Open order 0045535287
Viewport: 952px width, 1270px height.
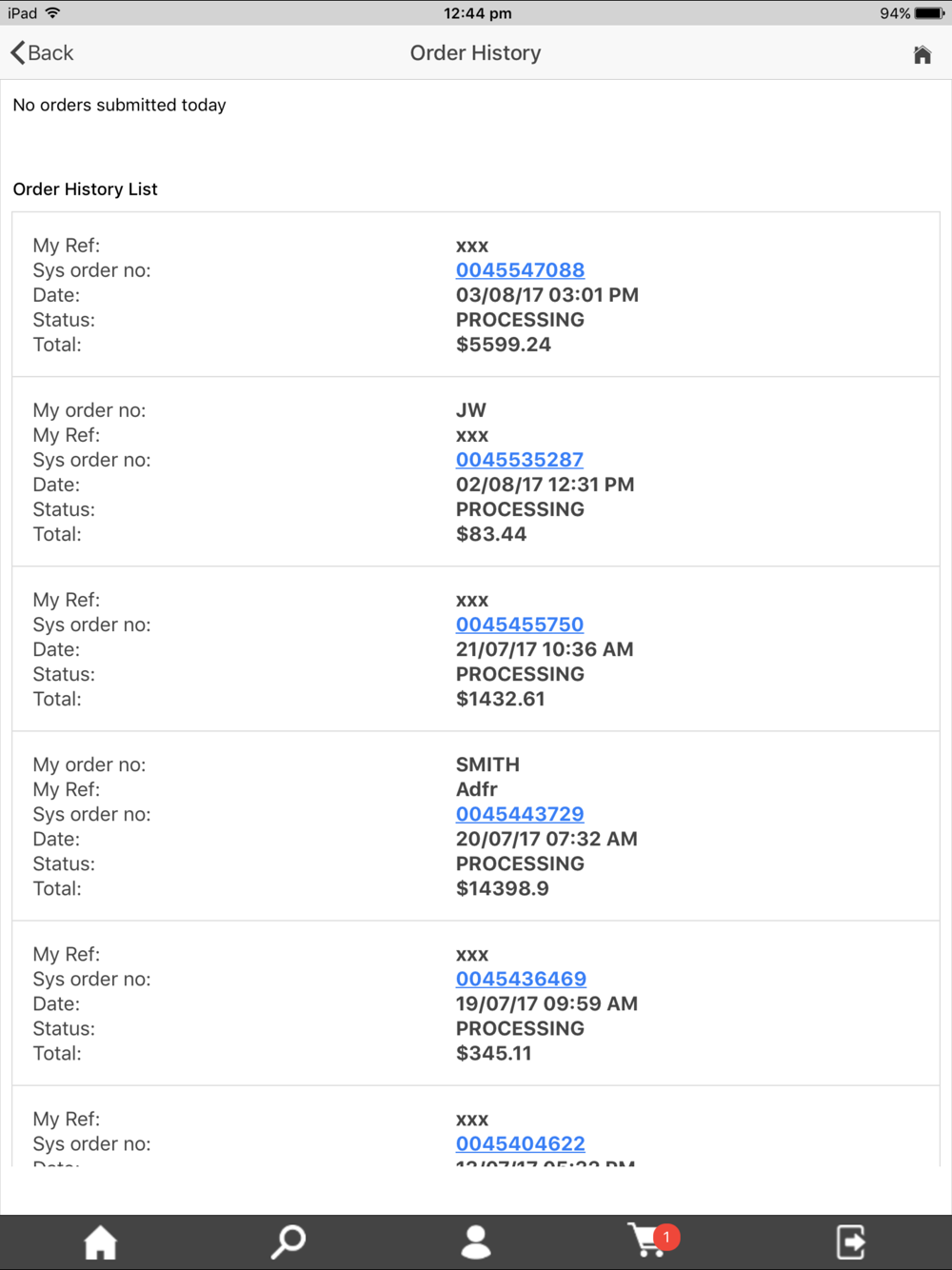[x=519, y=460]
